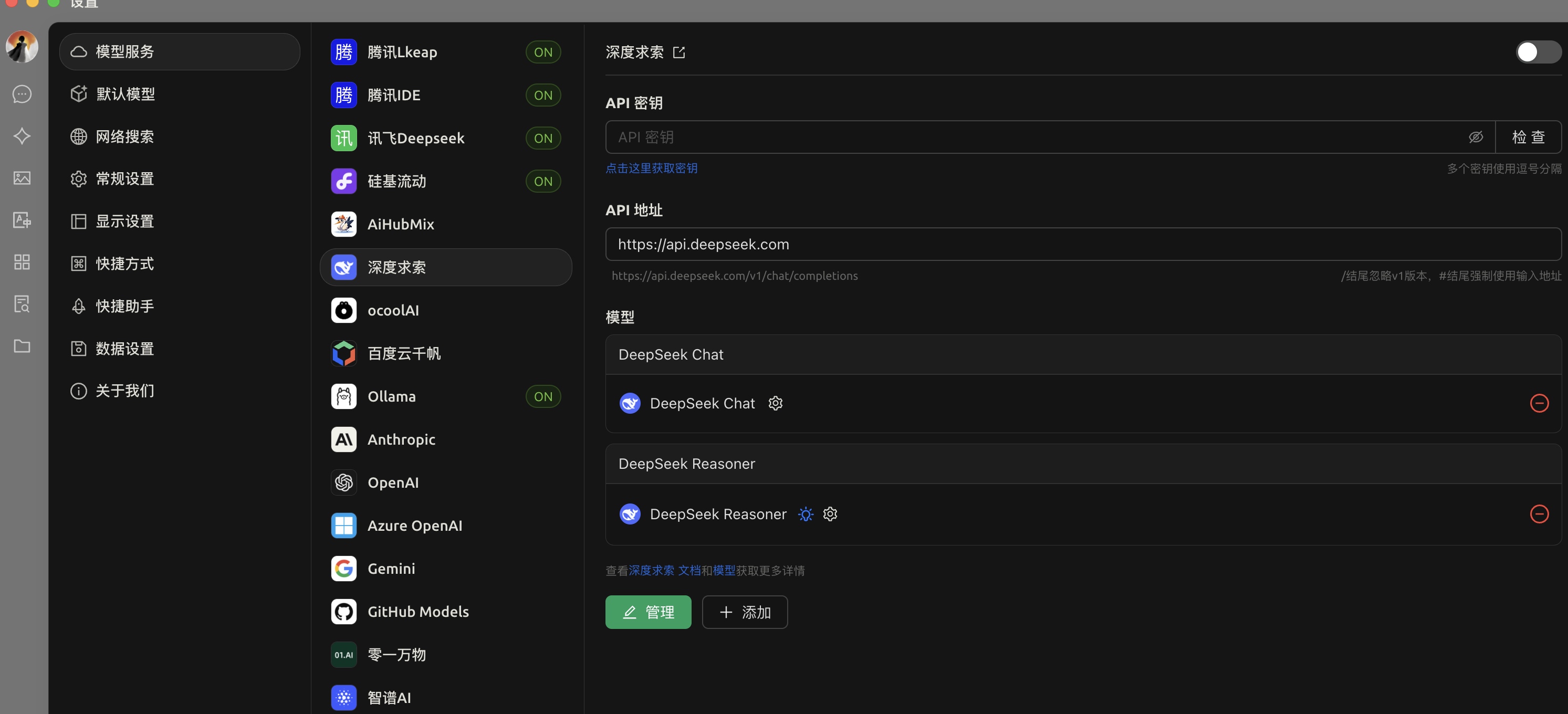Open the files folder sidebar icon
The height and width of the screenshot is (714, 1568).
tap(22, 346)
